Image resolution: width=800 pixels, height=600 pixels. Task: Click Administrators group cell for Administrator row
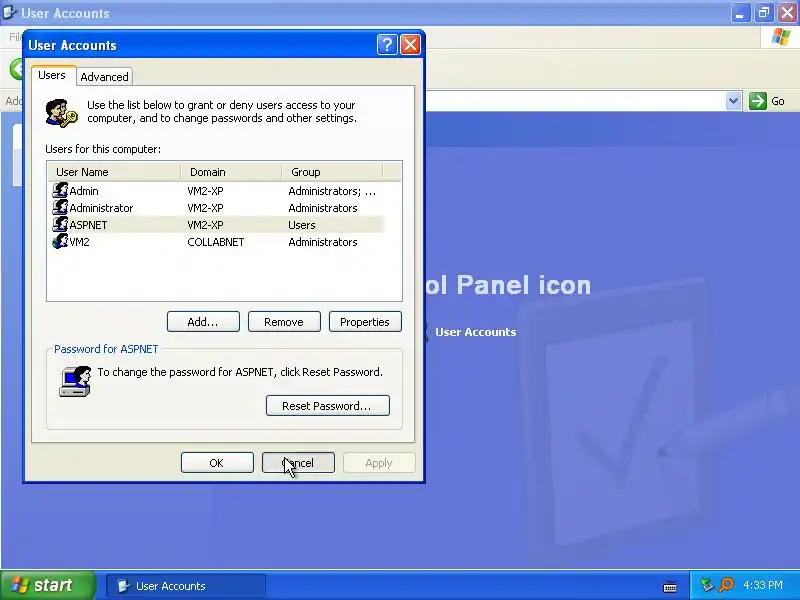pos(322,208)
